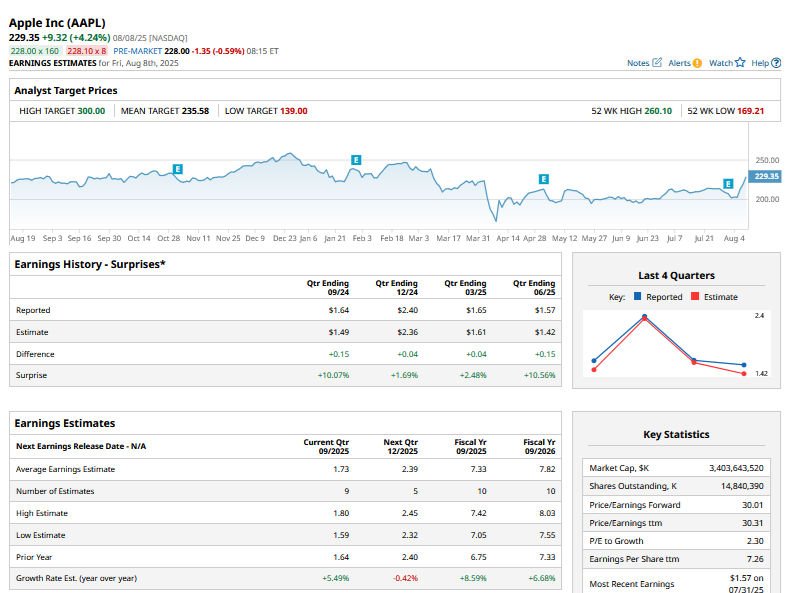This screenshot has height=593, width=794.
Task: Click the earnings marker E near Apr 28
Action: pyautogui.click(x=543, y=179)
